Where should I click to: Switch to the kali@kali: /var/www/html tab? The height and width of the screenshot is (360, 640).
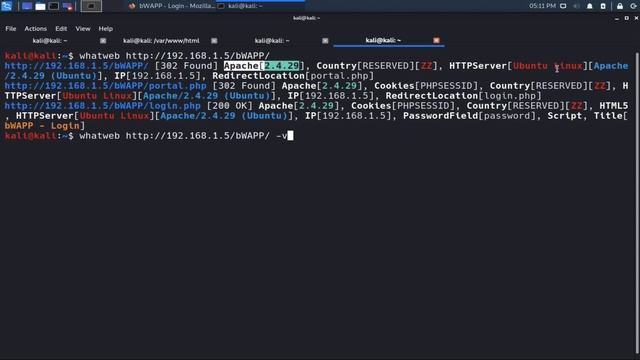coord(161,40)
